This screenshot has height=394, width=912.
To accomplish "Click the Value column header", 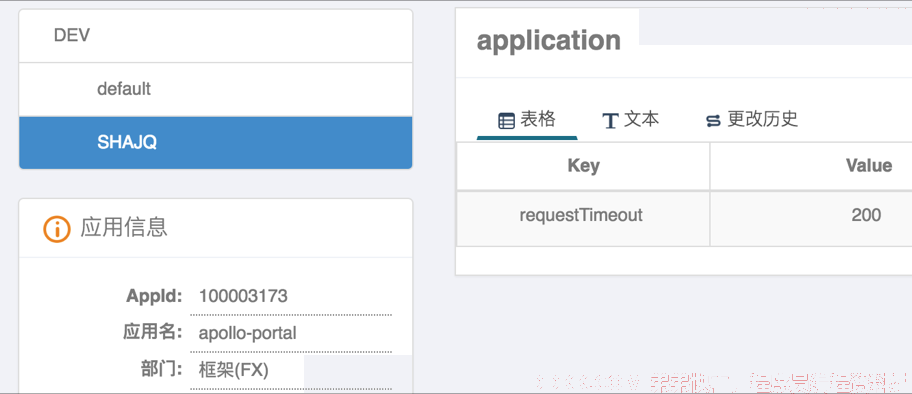I will [811, 166].
